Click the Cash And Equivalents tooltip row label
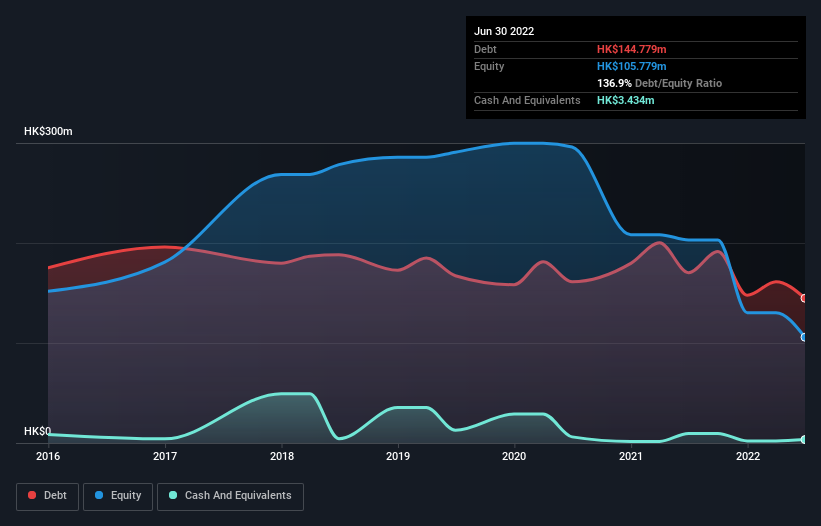Image resolution: width=821 pixels, height=526 pixels. point(527,100)
